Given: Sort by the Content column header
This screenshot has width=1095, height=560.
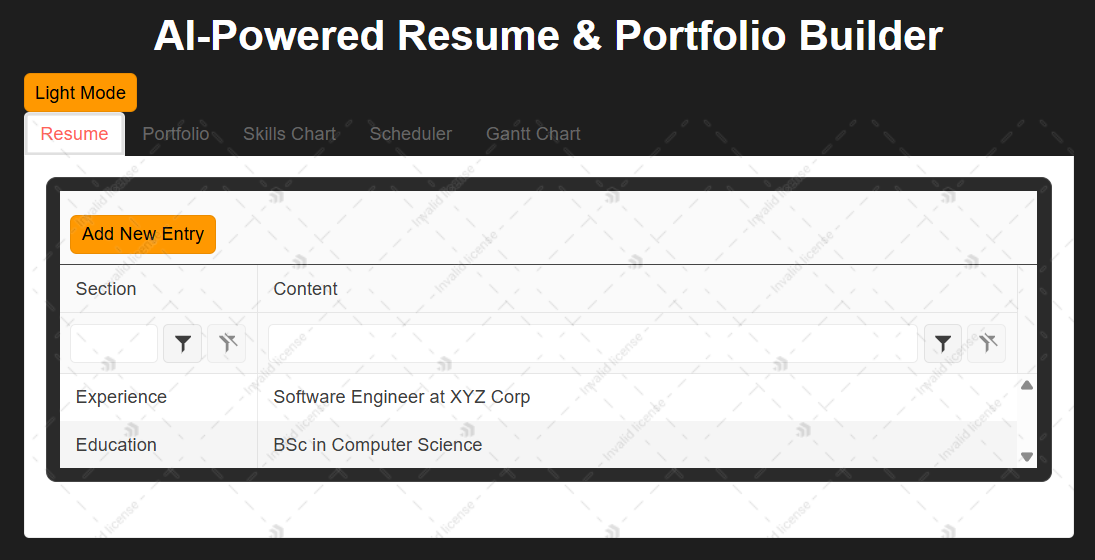Looking at the screenshot, I should point(637,289).
